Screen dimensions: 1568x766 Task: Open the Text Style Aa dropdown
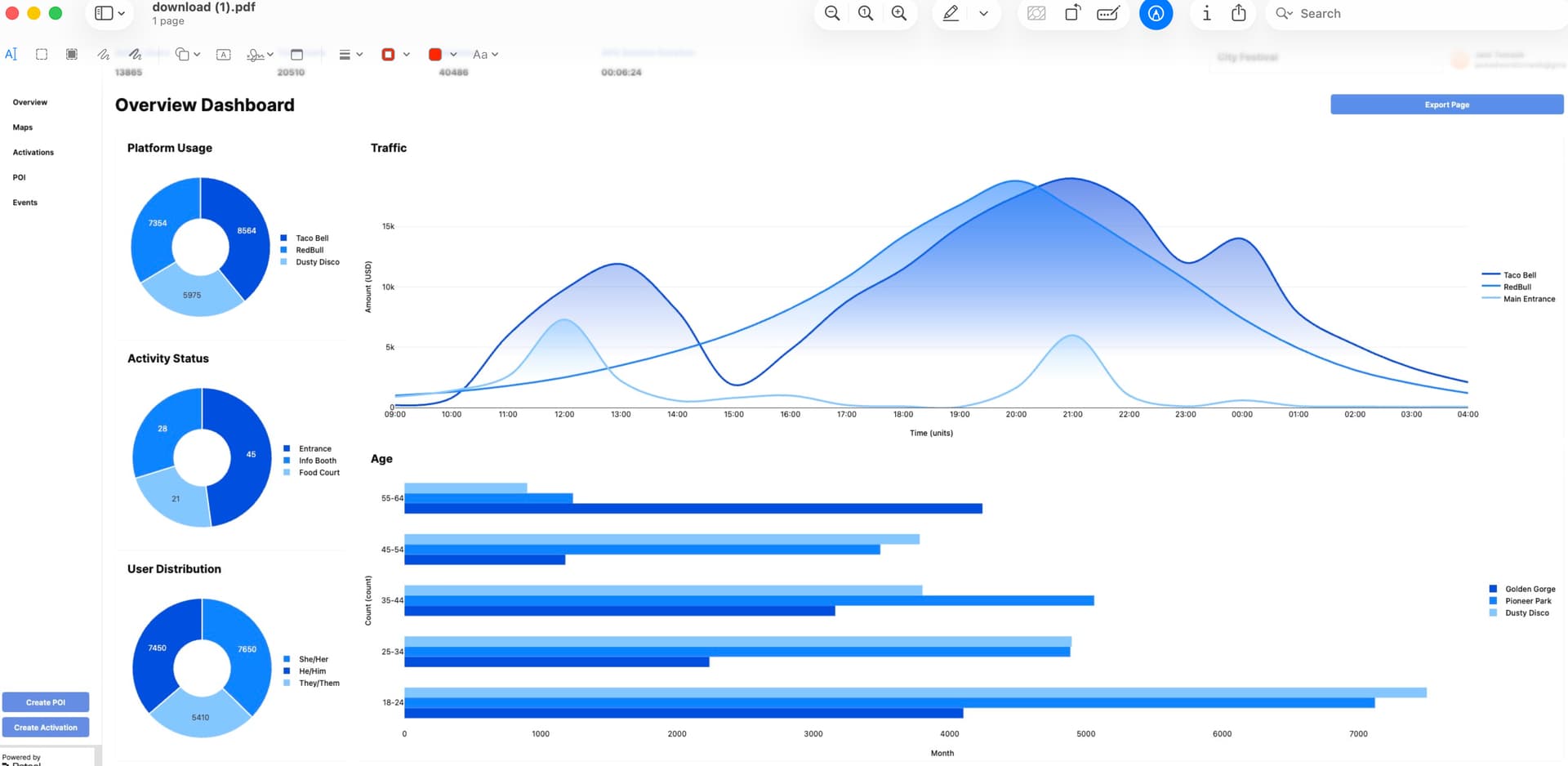[485, 55]
